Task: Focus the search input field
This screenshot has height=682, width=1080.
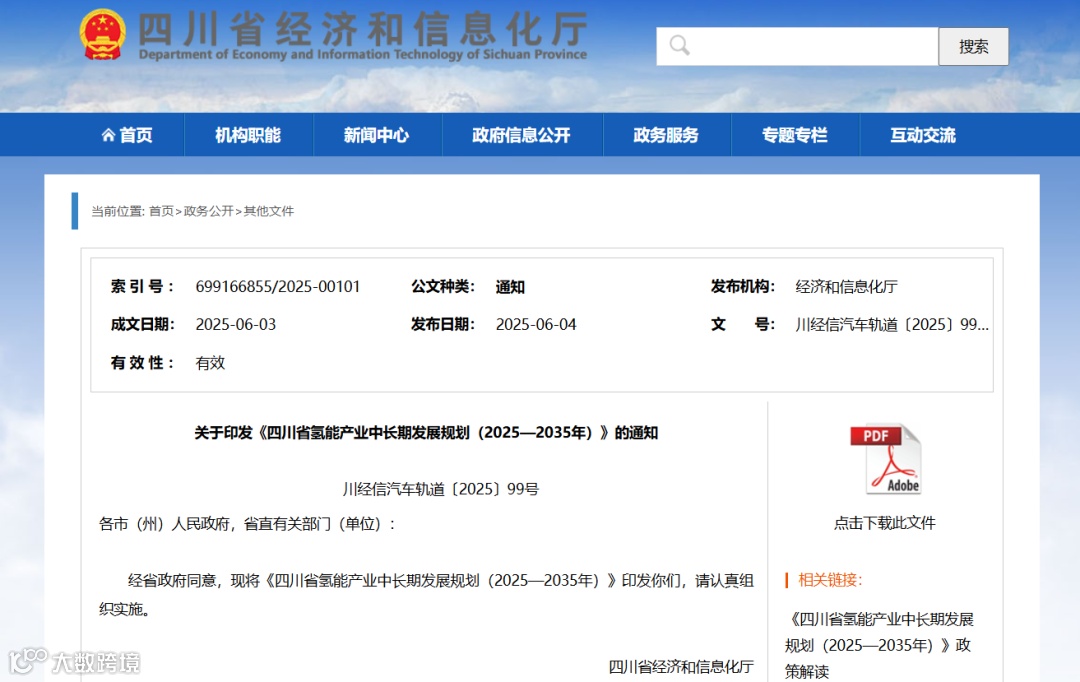Action: point(798,46)
